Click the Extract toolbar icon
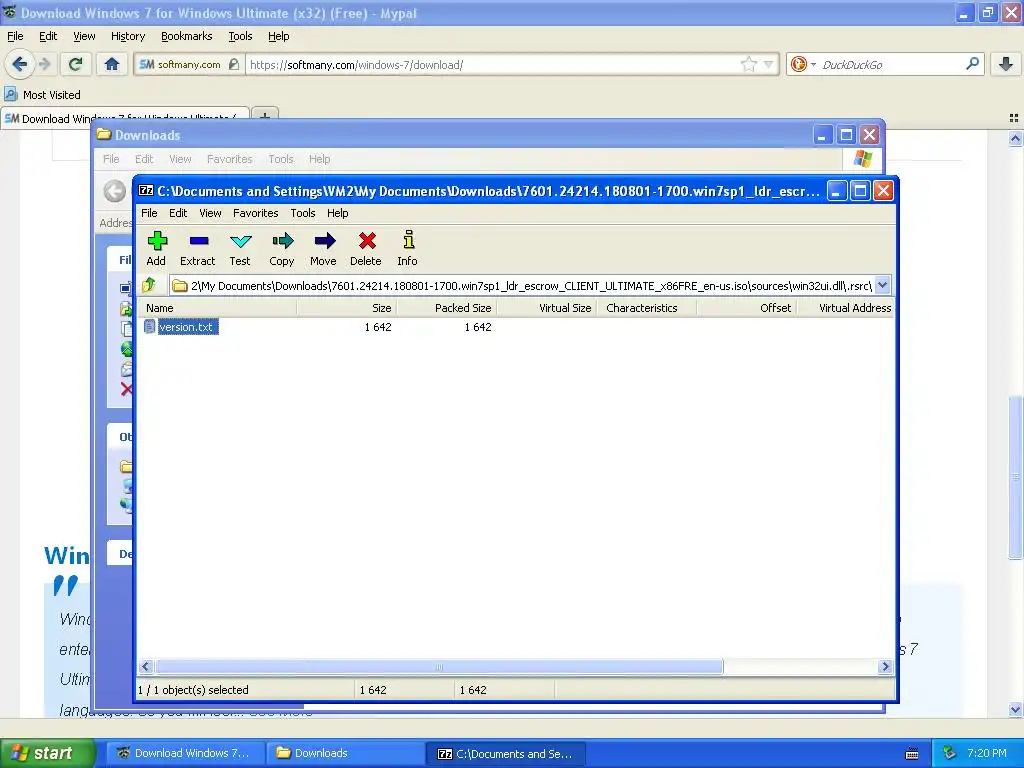Viewport: 1024px width, 768px height. (x=197, y=248)
